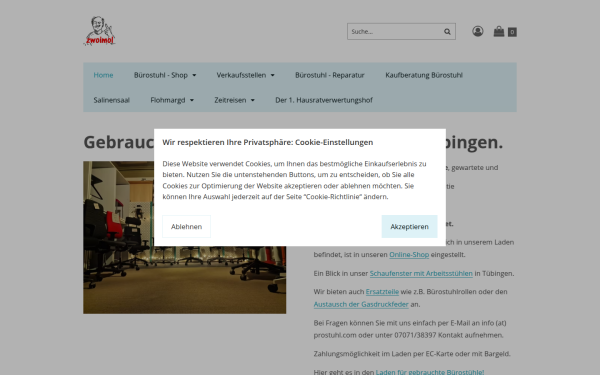Image resolution: width=600 pixels, height=375 pixels.
Task: Expand the Flohmargd dropdown arrow
Action: tap(192, 101)
